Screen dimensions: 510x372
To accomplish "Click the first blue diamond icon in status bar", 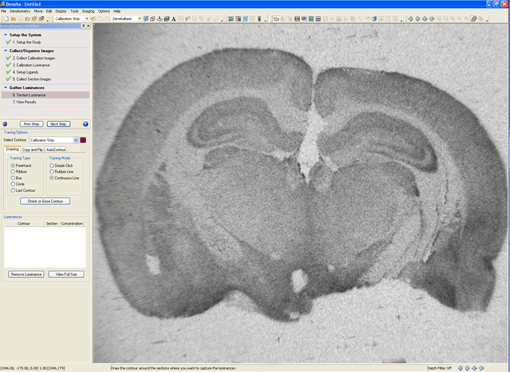I will [x=460, y=368].
